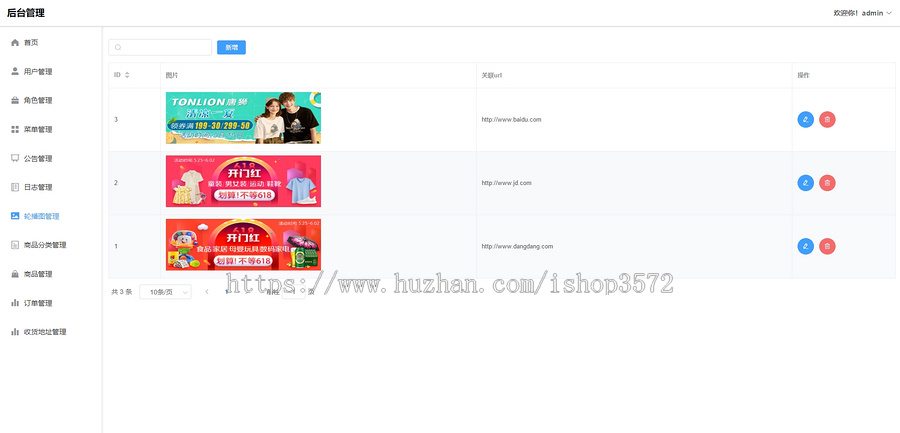Click the 新增 button
The height and width of the screenshot is (433, 900).
(231, 48)
